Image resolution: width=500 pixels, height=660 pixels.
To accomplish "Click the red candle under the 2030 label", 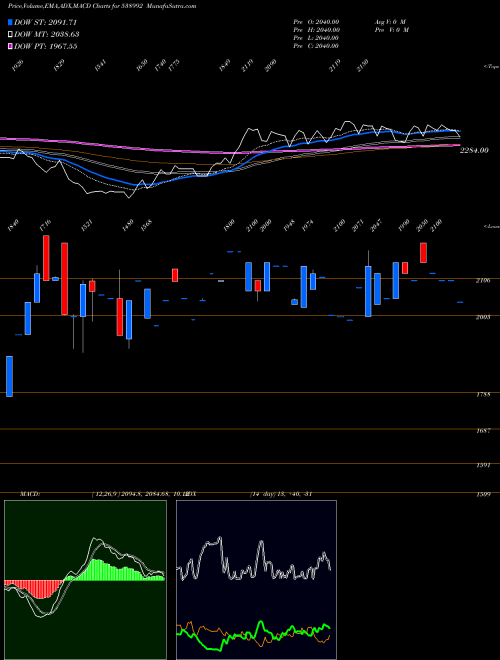I will (x=423, y=253).
